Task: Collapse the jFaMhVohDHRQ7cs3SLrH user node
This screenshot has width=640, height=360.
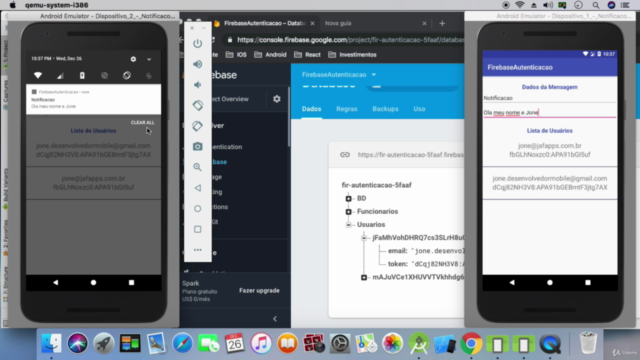Action: 364,238
